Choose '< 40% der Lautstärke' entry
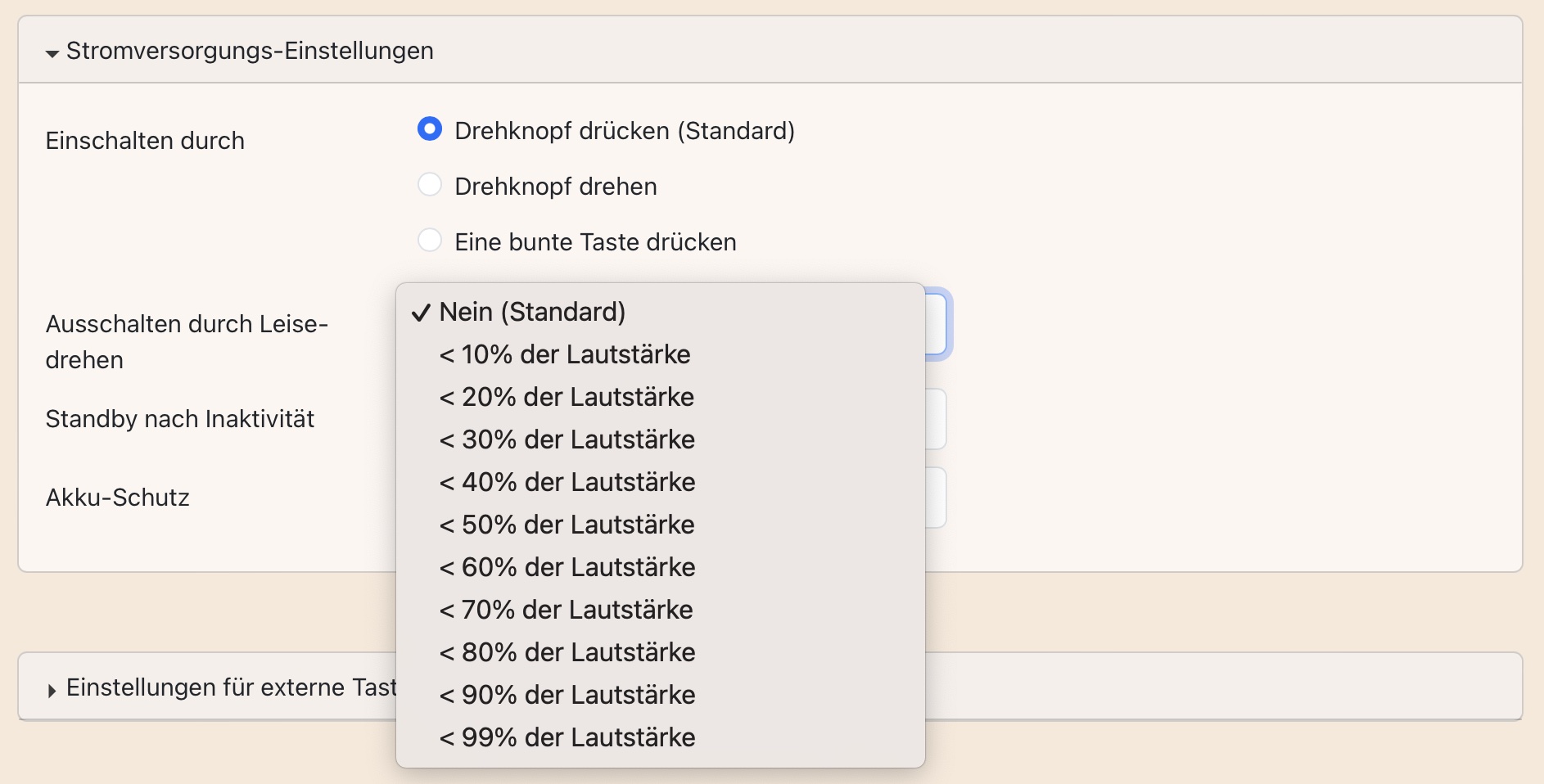The image size is (1544, 784). (x=567, y=482)
